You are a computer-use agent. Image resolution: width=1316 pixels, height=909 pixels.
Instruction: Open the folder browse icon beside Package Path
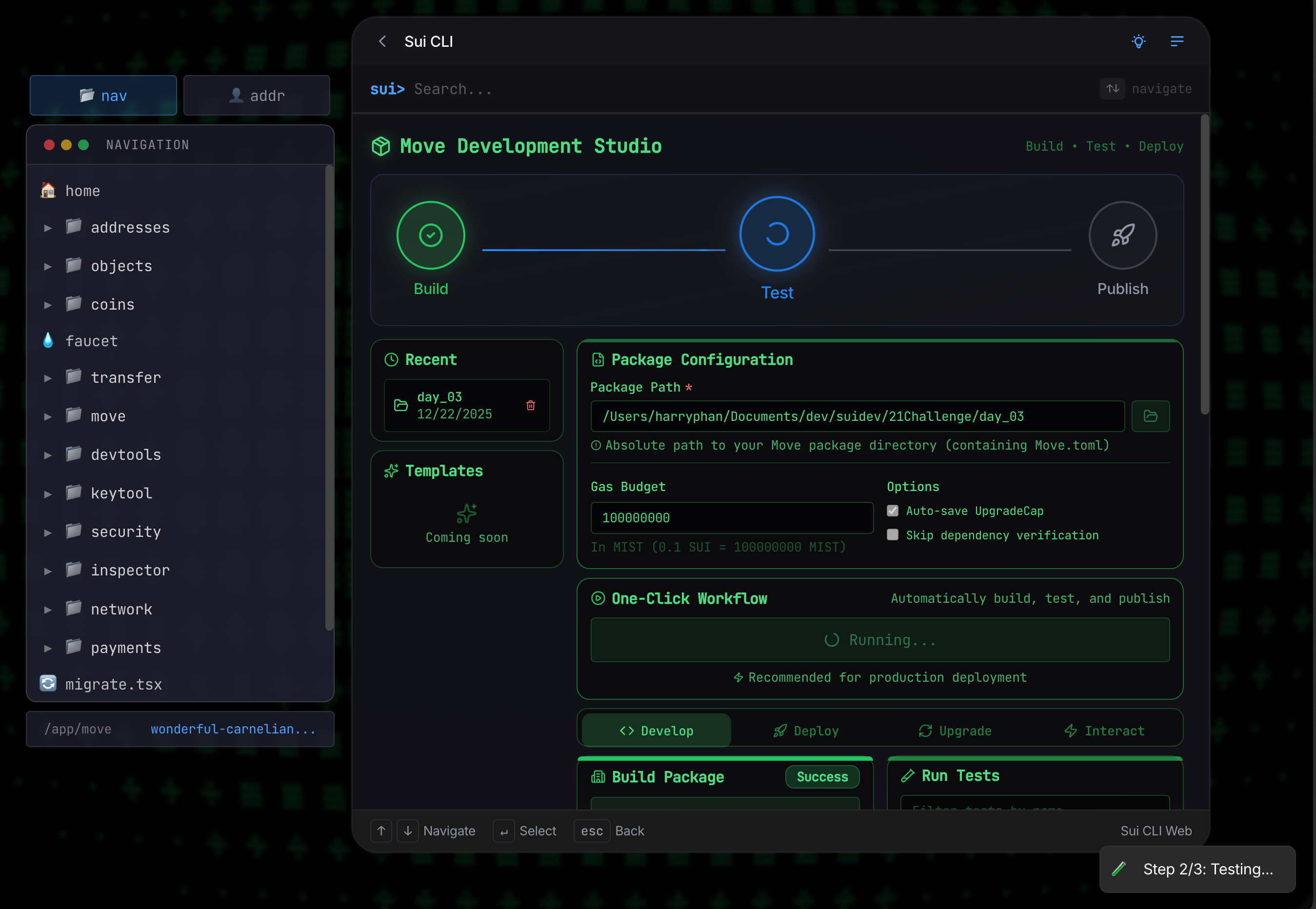[x=1151, y=416]
